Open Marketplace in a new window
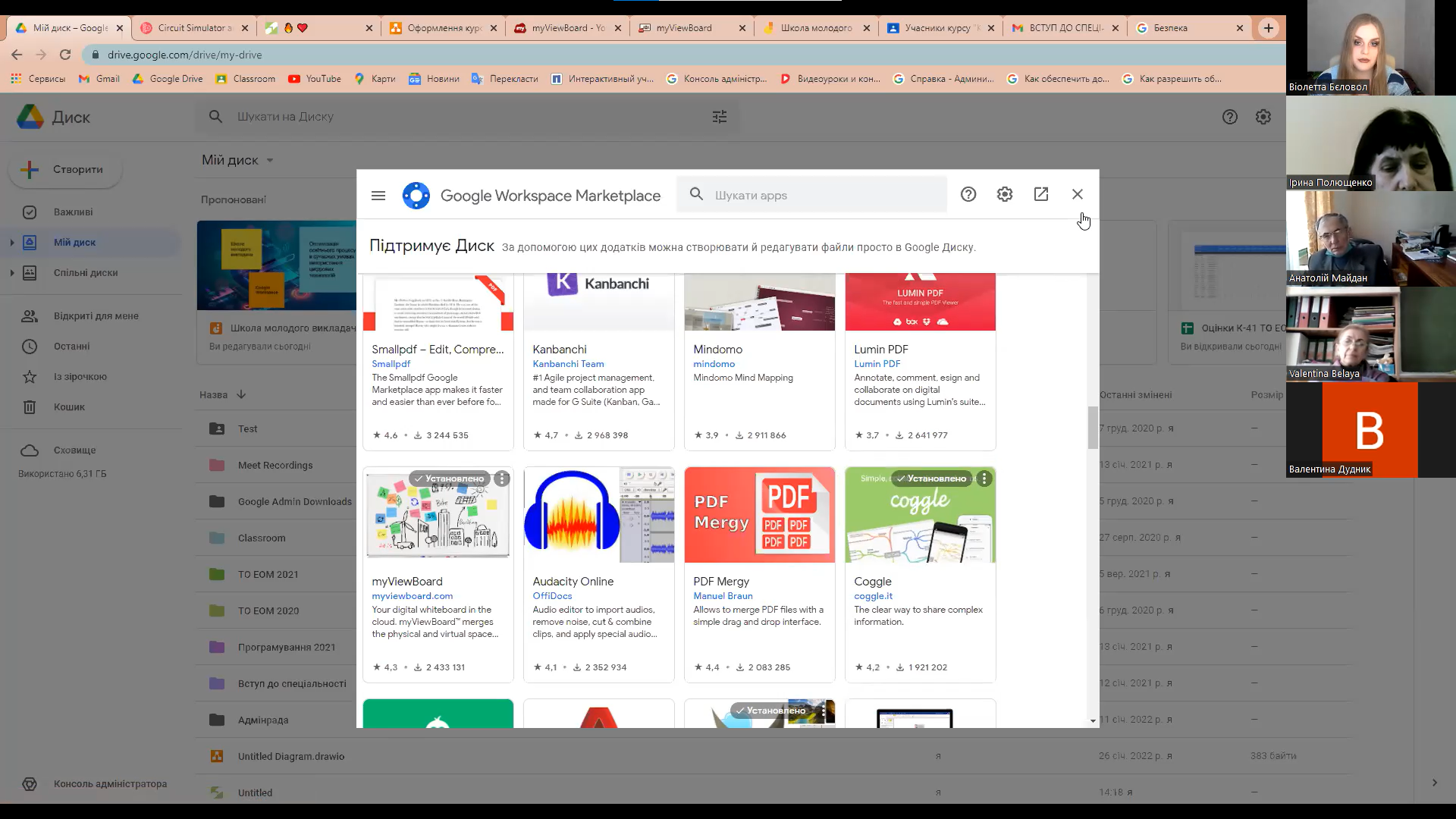This screenshot has height=819, width=1456. click(x=1041, y=195)
